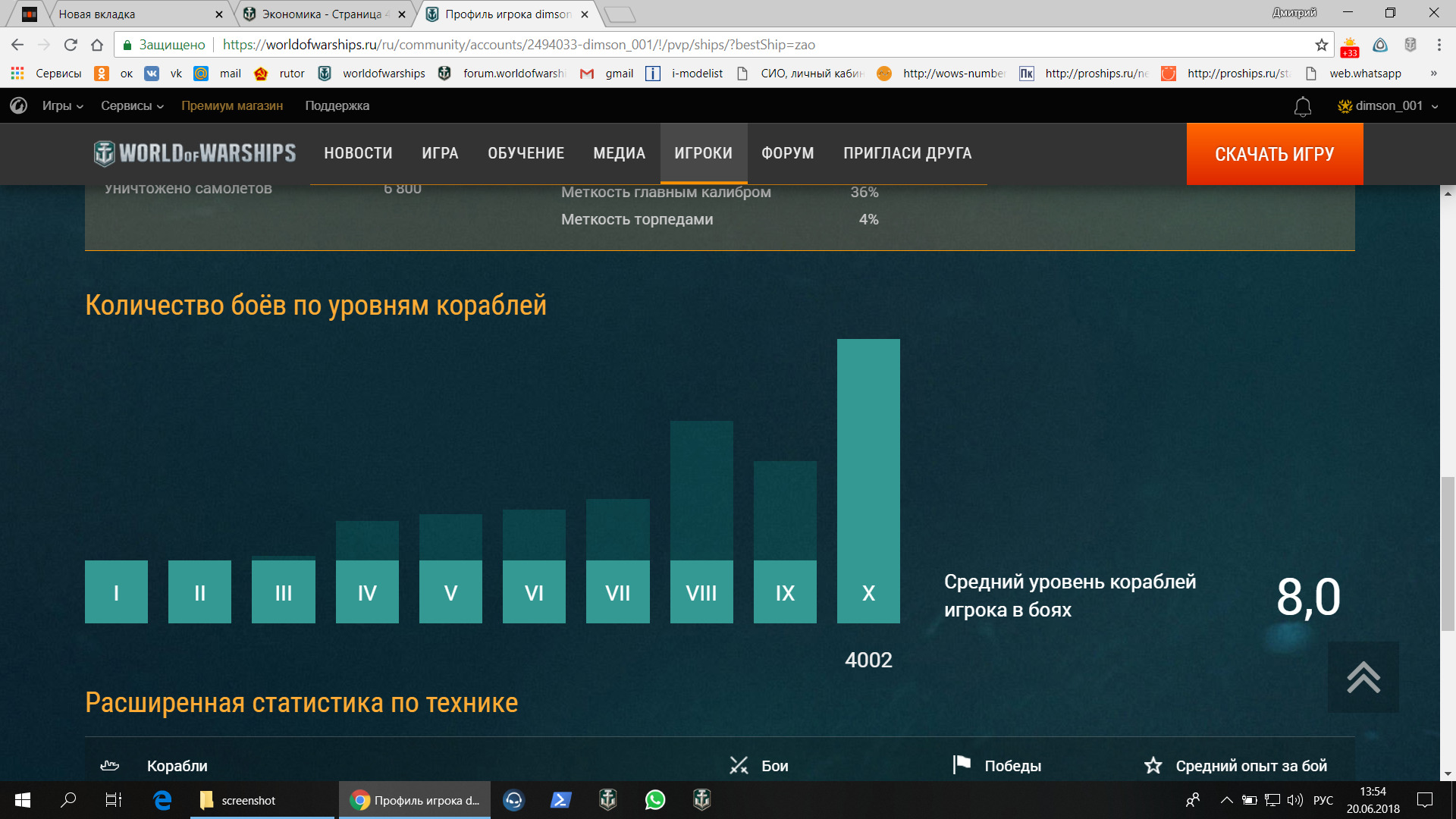
Task: Expand the Игры dropdown menu
Action: coord(62,106)
